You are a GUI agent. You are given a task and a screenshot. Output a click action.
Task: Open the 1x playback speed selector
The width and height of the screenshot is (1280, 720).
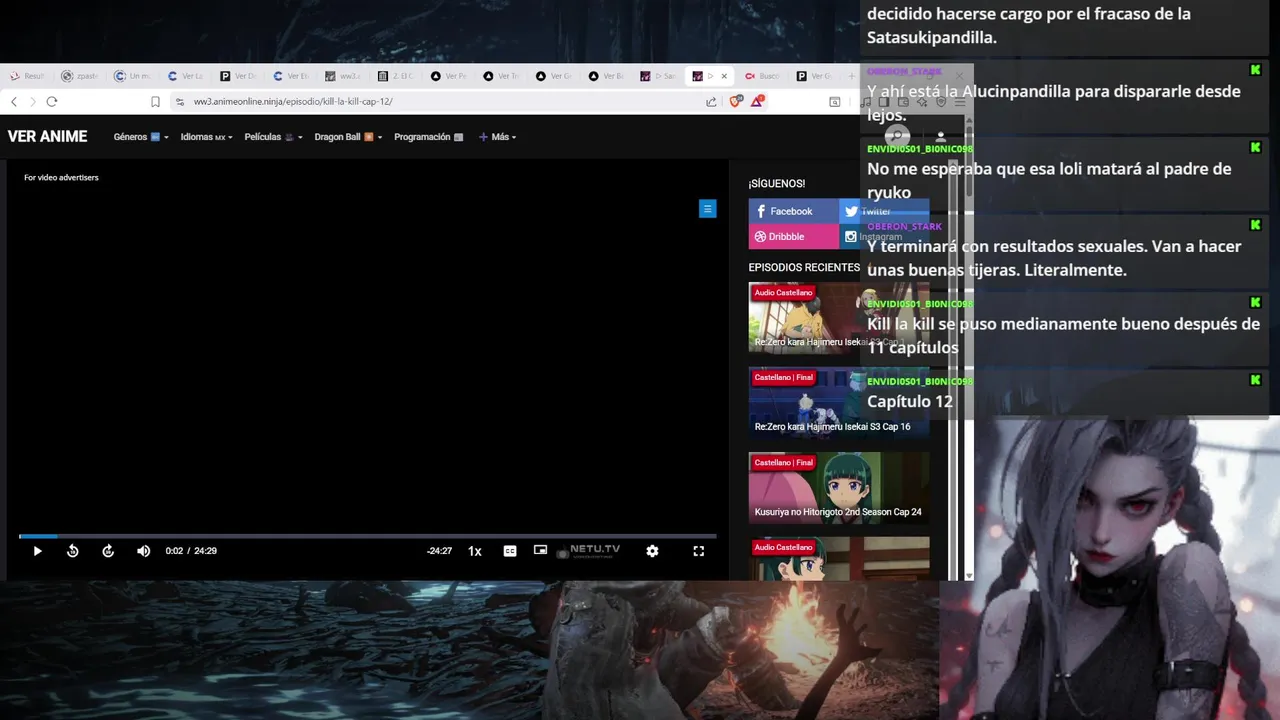click(x=475, y=551)
